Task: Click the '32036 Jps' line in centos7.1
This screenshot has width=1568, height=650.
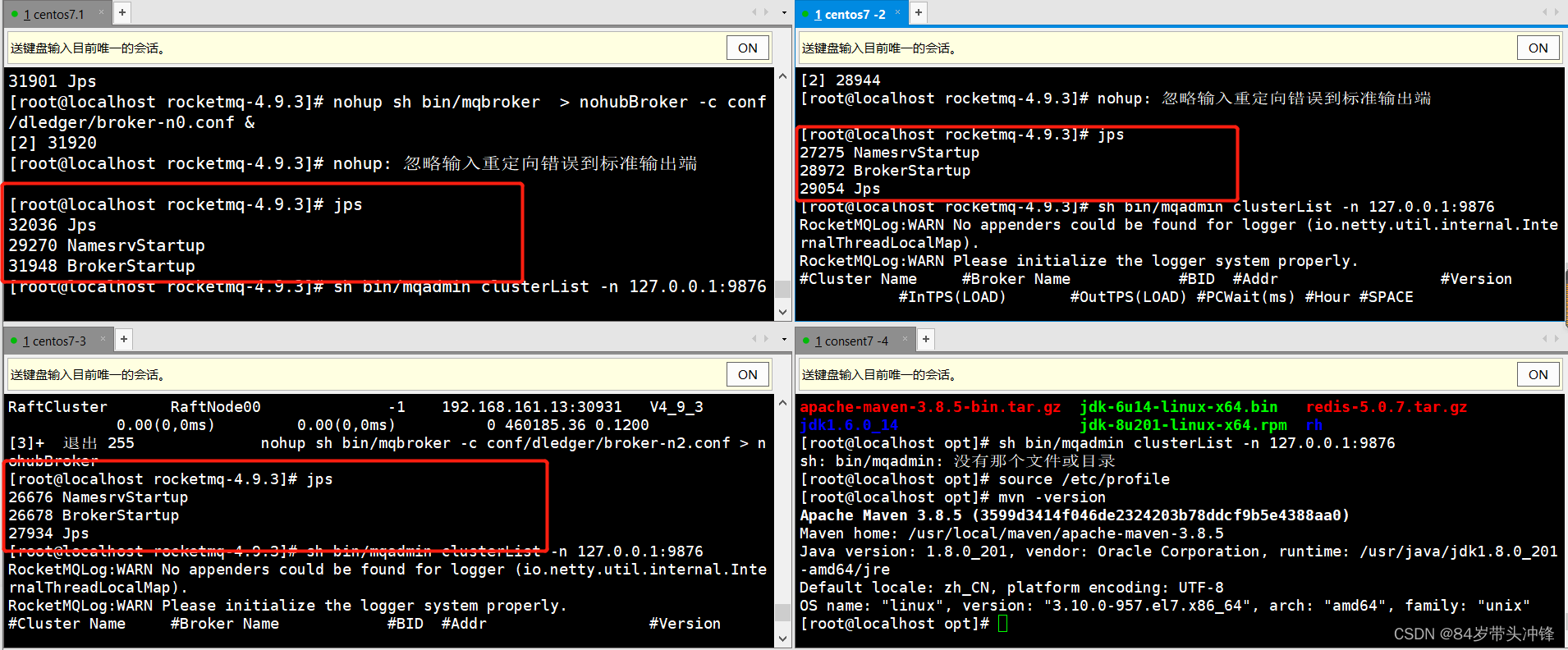Action: (x=53, y=225)
